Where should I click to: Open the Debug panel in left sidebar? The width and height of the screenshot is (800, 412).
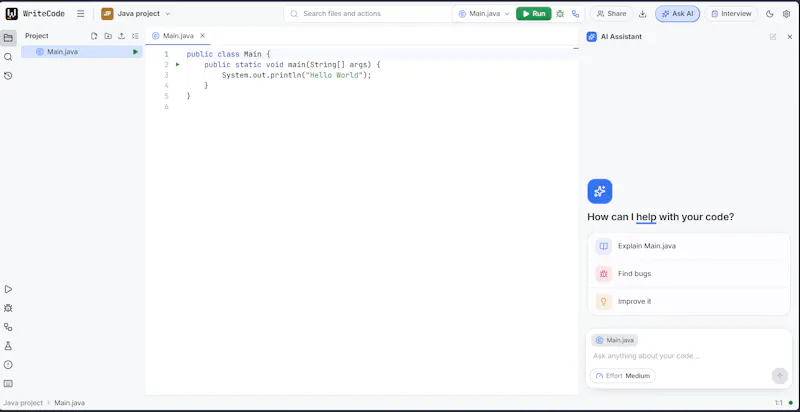(x=8, y=308)
